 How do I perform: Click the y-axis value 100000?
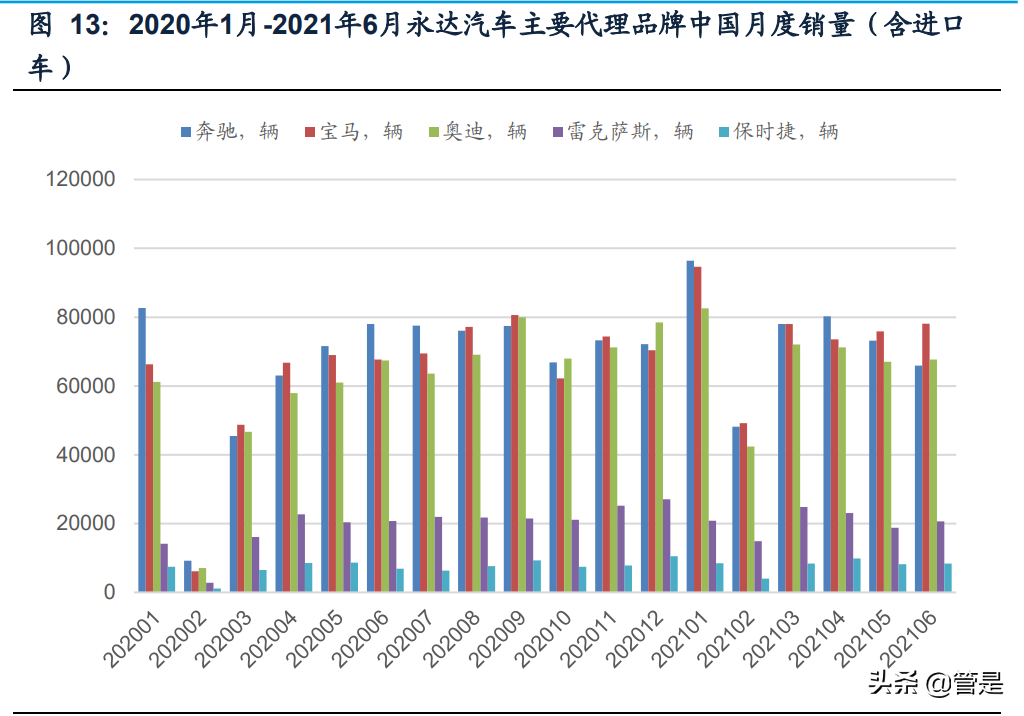(x=80, y=248)
